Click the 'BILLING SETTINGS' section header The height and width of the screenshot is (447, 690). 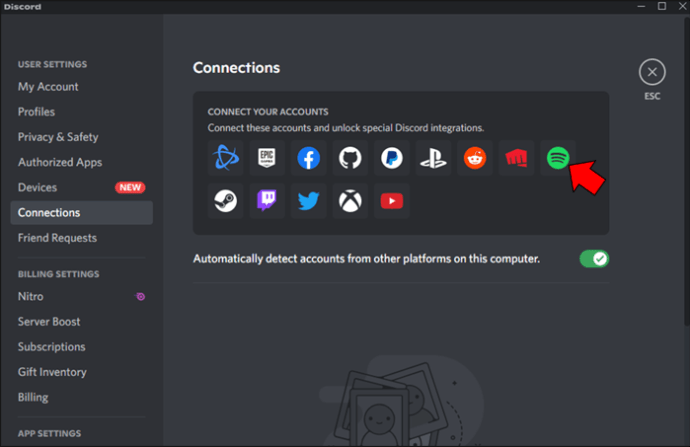click(59, 274)
